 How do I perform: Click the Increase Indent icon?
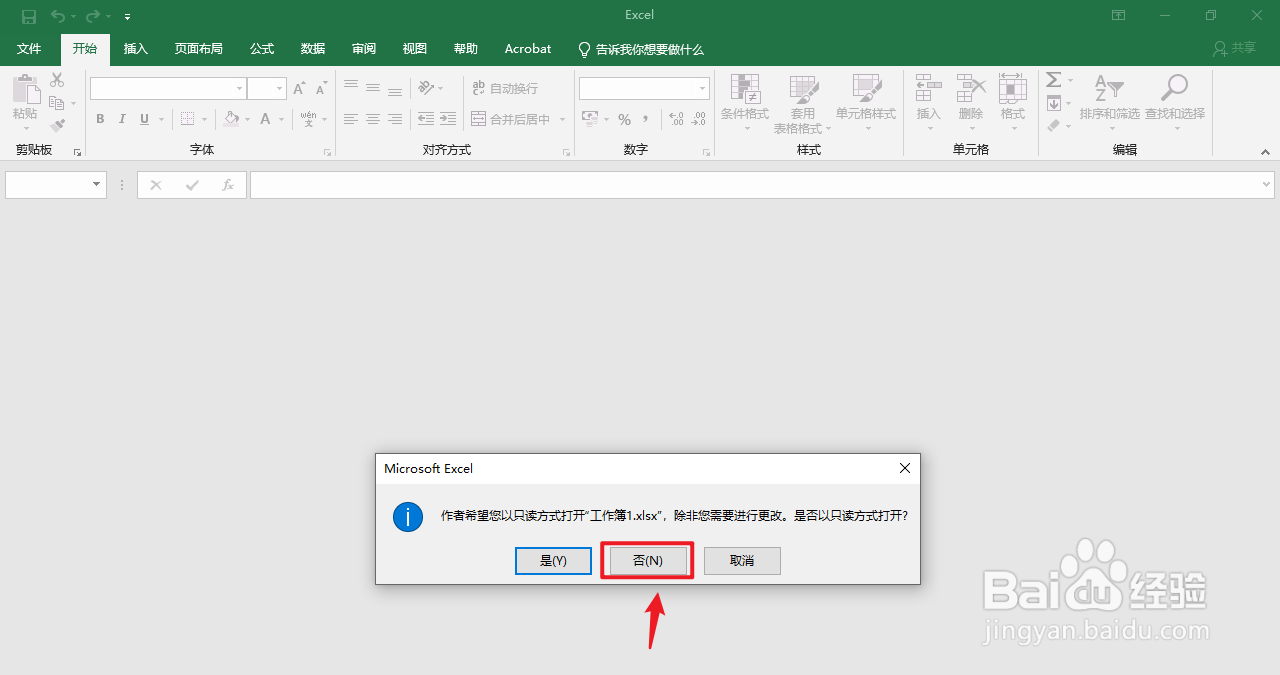point(449,119)
